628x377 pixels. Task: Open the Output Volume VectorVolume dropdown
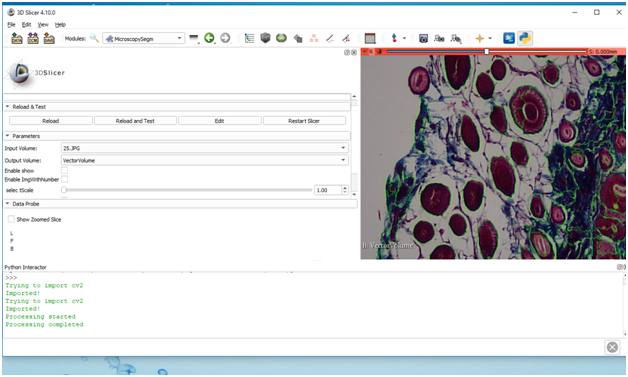[205, 160]
